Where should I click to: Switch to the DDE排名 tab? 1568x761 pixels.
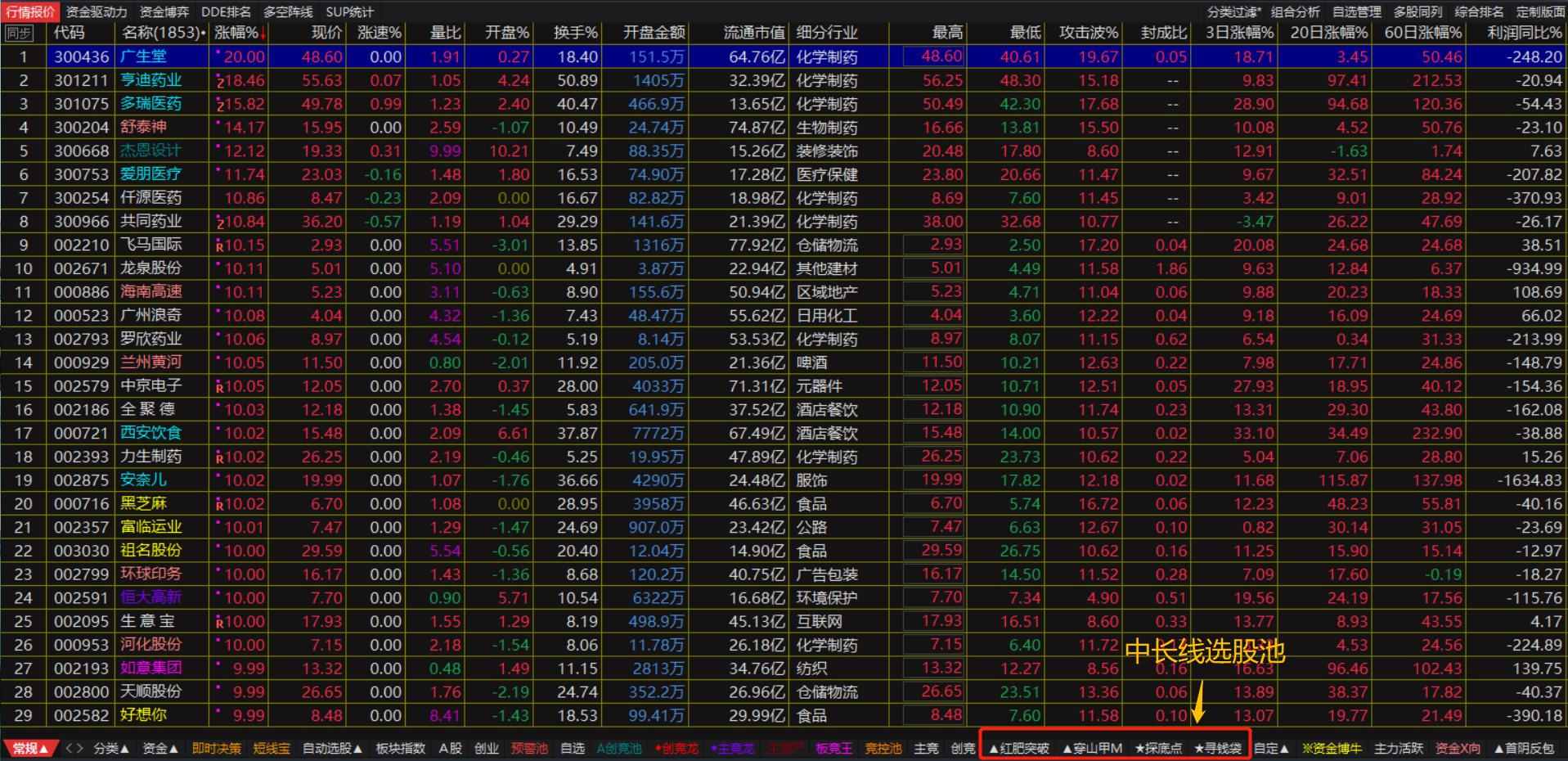(227, 11)
